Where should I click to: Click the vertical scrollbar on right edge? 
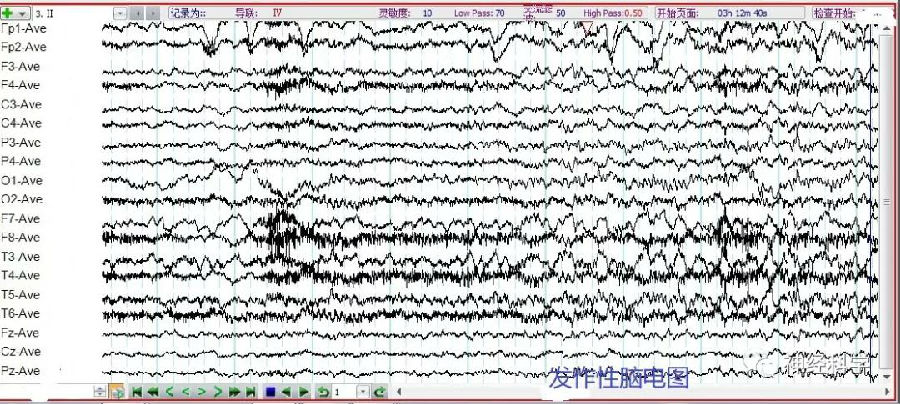[885, 200]
